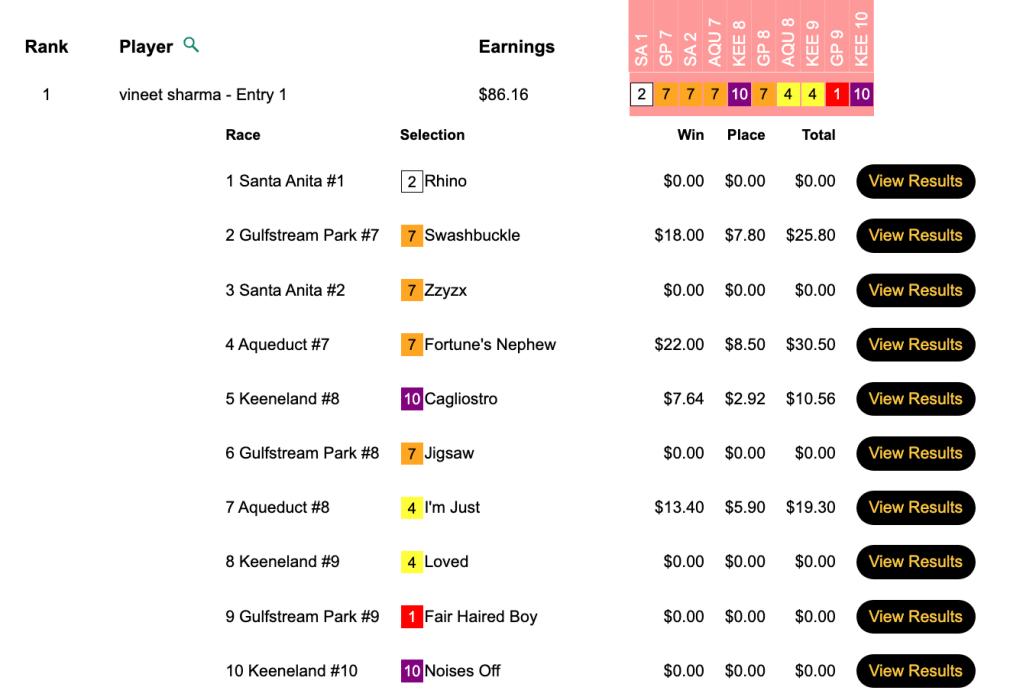Click the vineet sharma - Entry 1 row
1023x697 pixels.
[203, 95]
